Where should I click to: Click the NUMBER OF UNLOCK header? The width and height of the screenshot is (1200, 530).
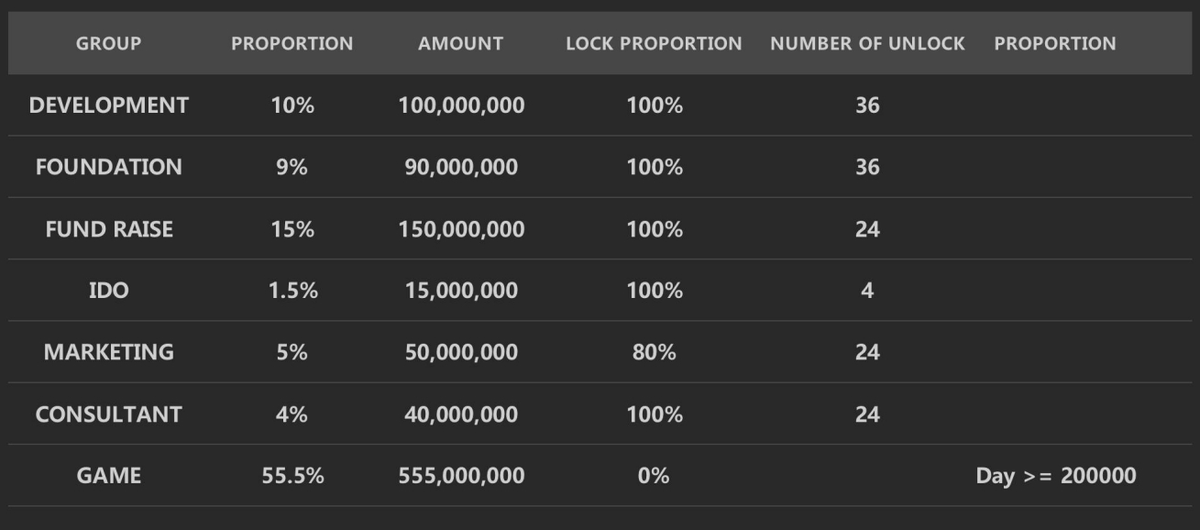click(x=867, y=44)
